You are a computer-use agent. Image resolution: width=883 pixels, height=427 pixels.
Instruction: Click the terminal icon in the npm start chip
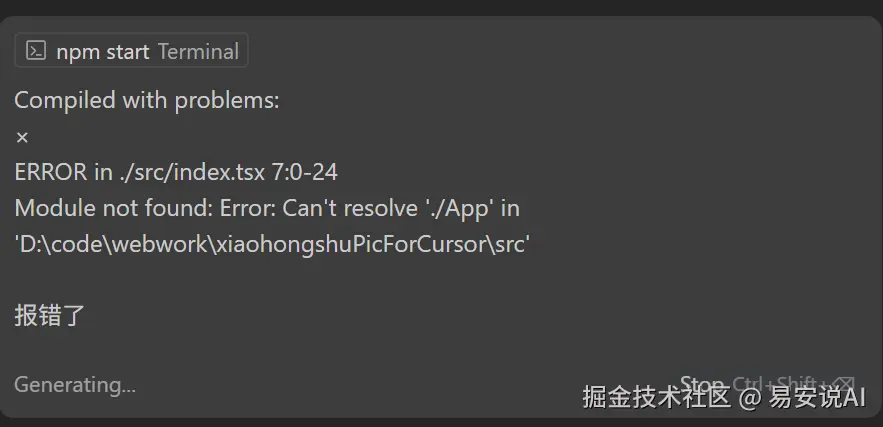coord(36,51)
